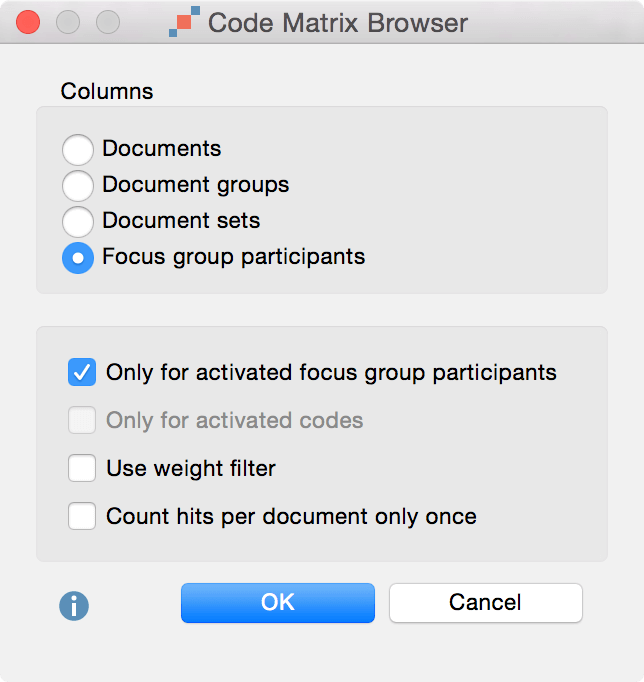This screenshot has height=682, width=644.
Task: Click the Cancel button
Action: click(486, 603)
